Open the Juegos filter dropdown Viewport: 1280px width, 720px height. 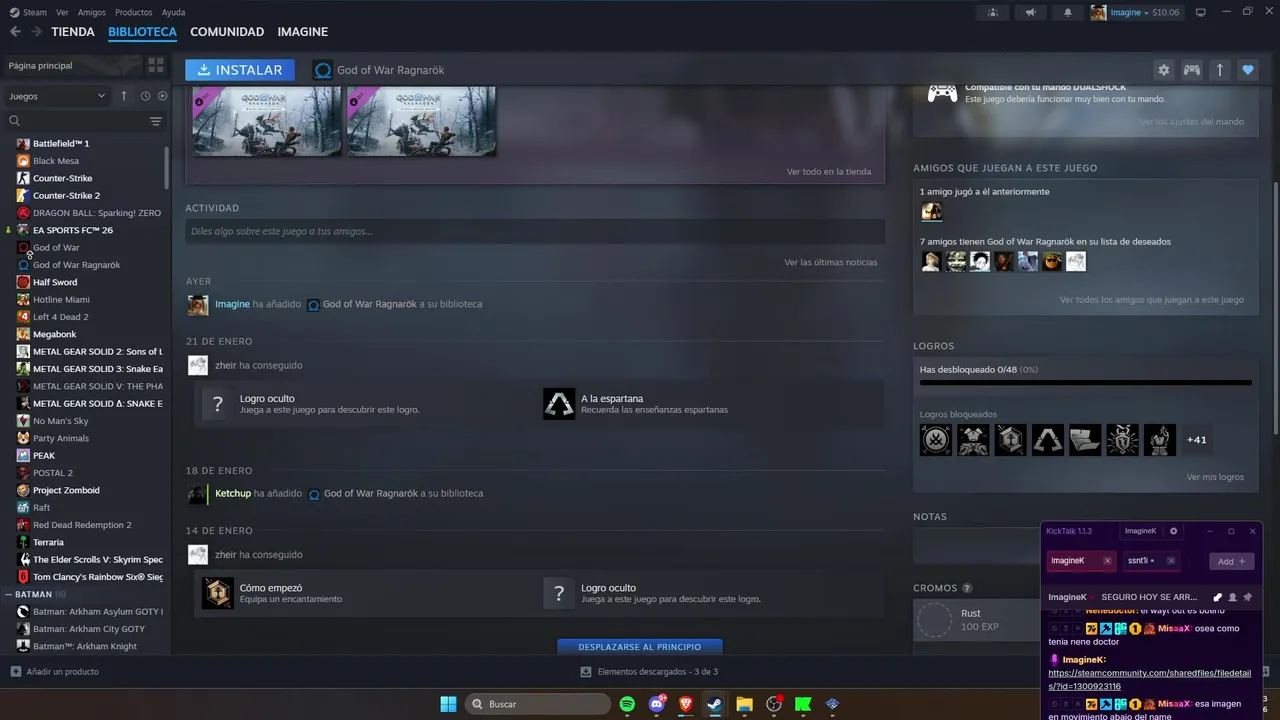(57, 96)
